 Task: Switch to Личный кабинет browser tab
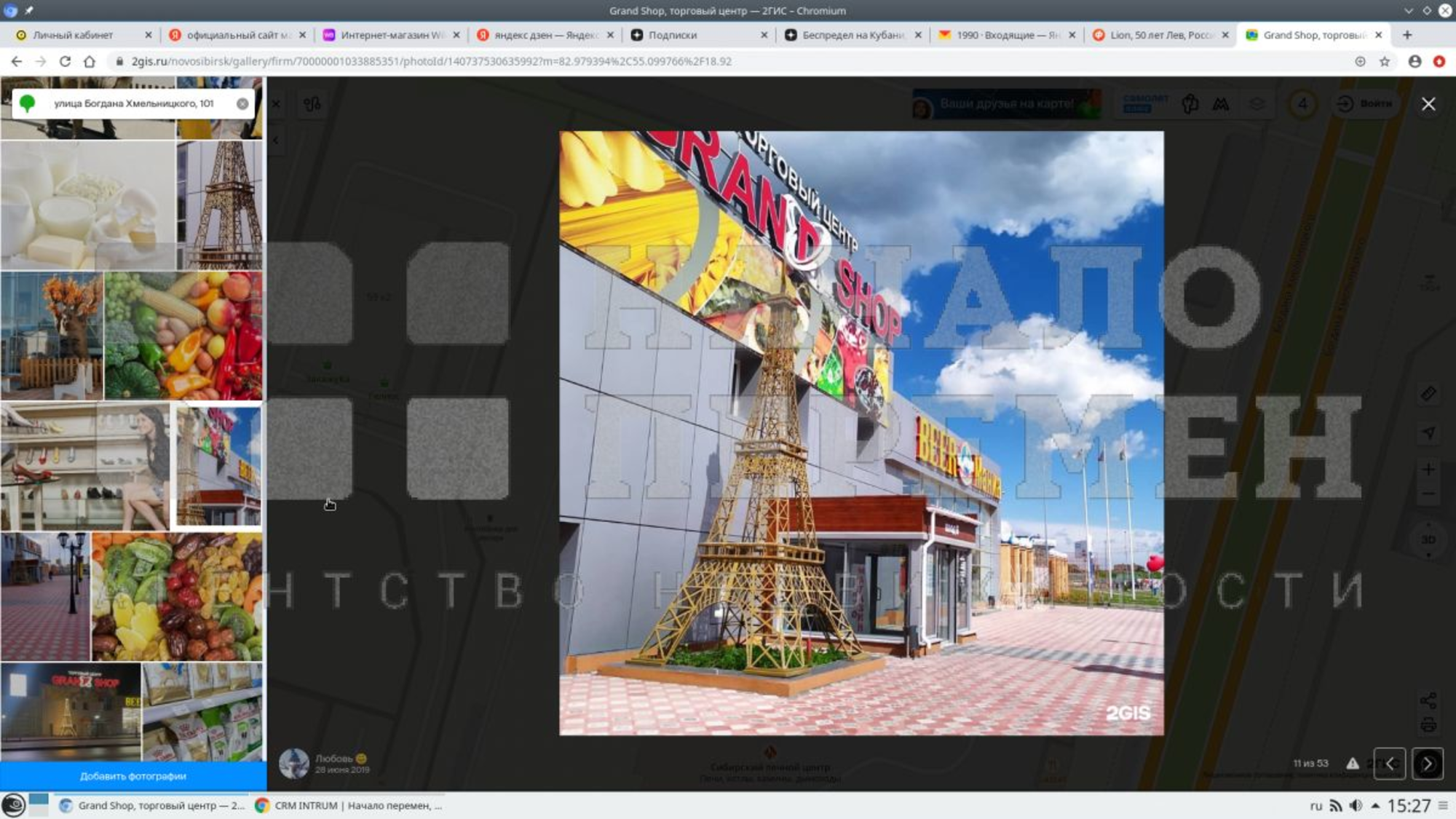[x=73, y=35]
